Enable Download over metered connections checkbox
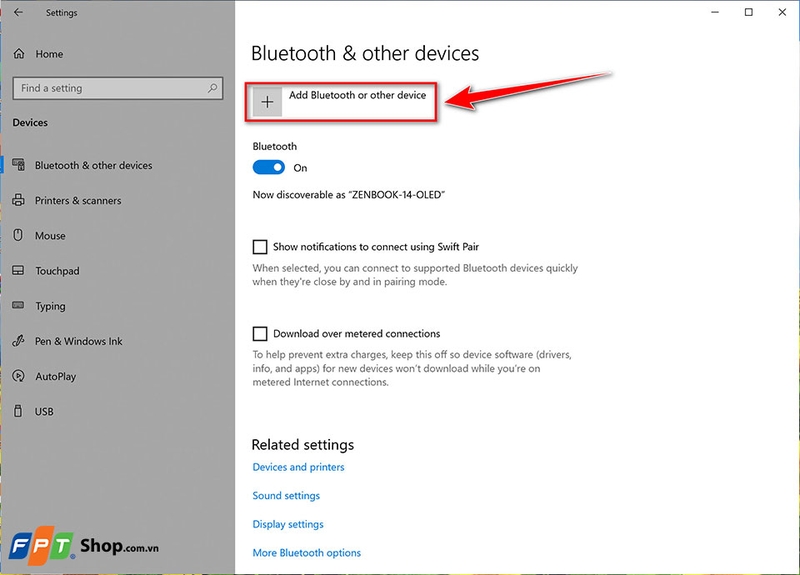 [x=260, y=334]
